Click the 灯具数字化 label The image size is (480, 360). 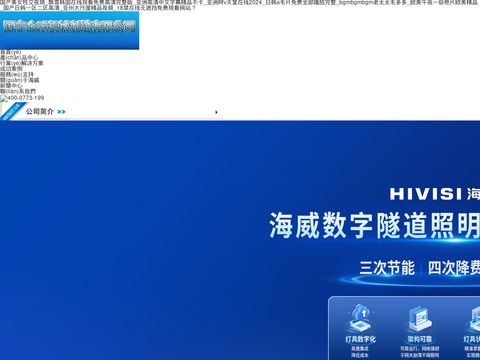pos(360,339)
